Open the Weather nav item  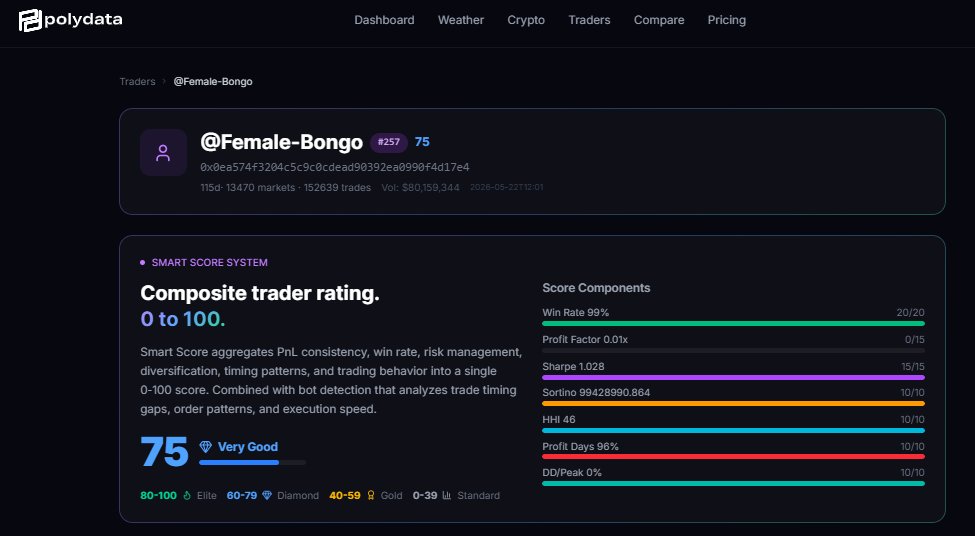(x=461, y=20)
